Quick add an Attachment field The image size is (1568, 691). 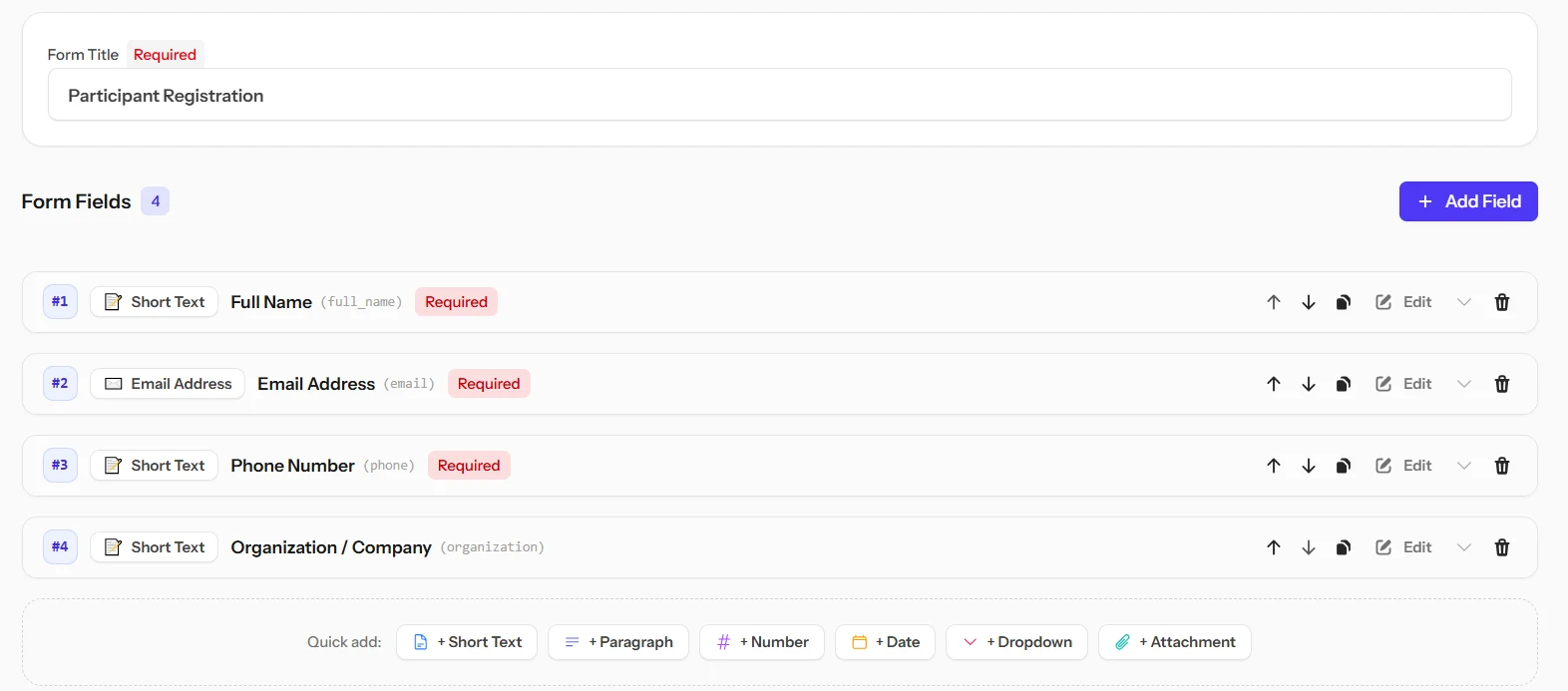(x=1175, y=642)
